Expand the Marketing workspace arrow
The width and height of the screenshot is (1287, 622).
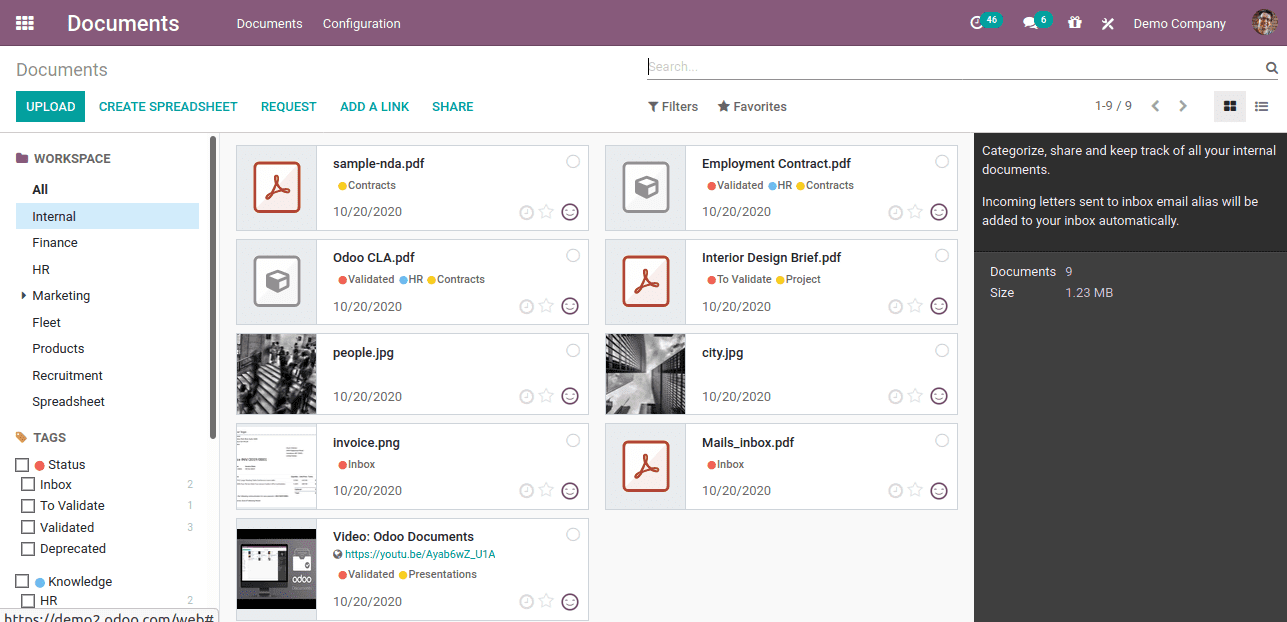click(23, 296)
